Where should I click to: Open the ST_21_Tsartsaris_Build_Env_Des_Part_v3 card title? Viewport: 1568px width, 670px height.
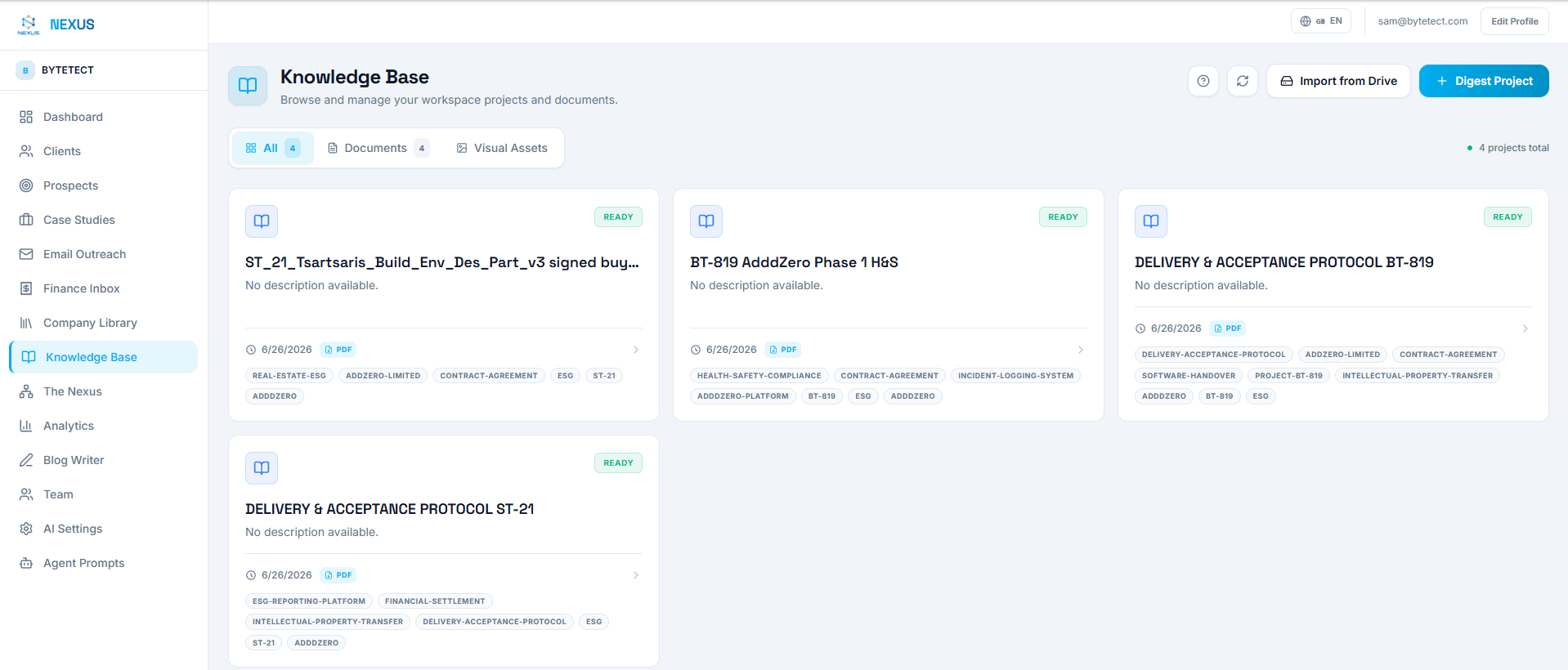click(442, 262)
